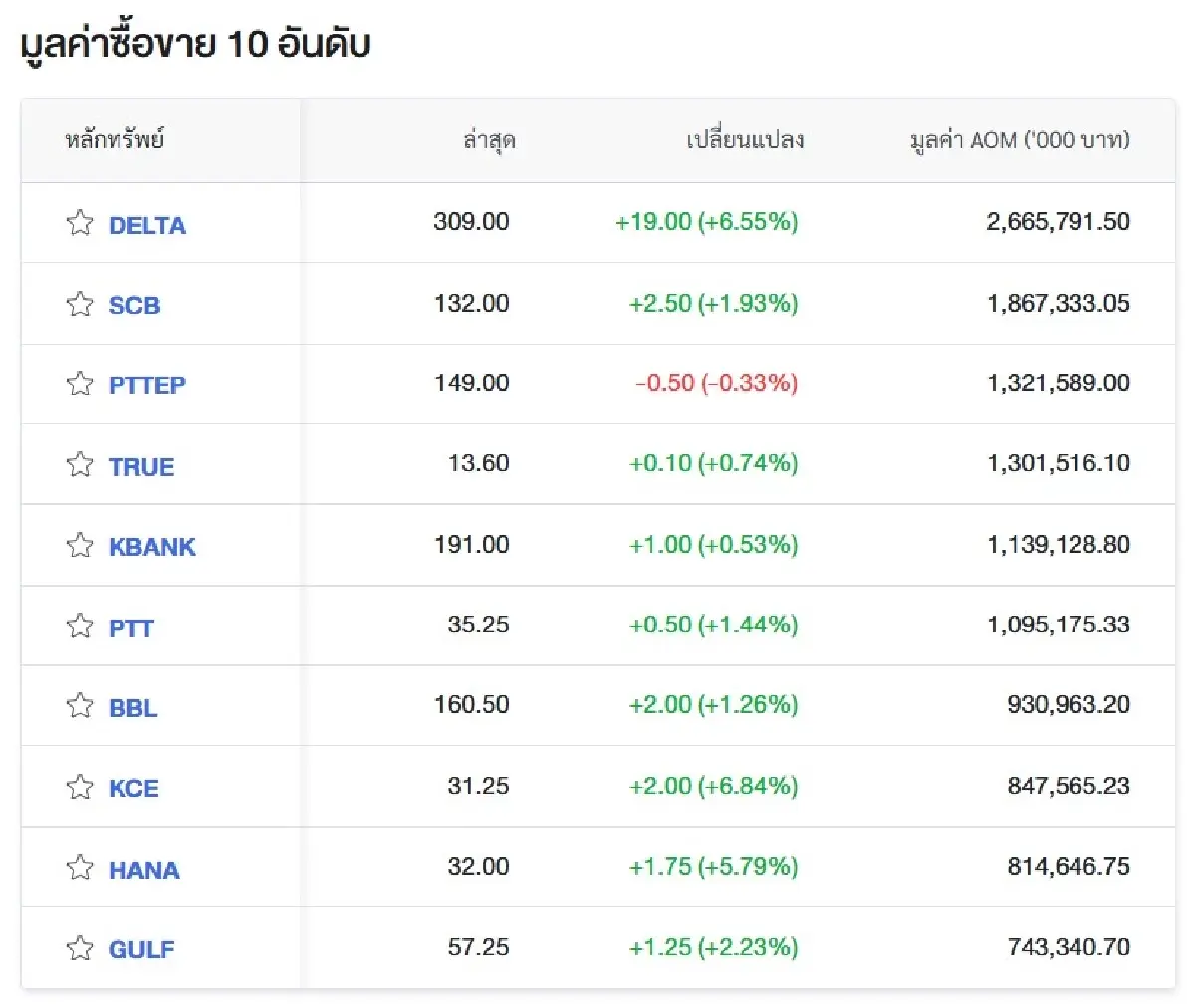Click the star icon next to SCB

click(79, 304)
